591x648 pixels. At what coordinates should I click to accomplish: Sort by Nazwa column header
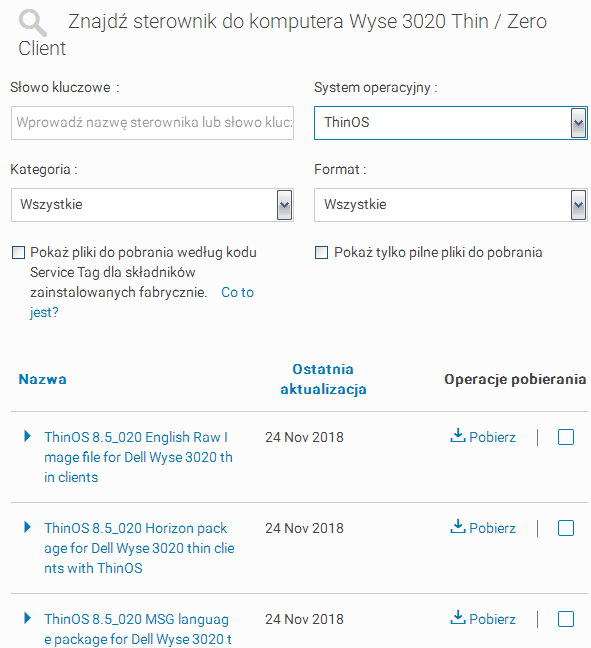[x=42, y=379]
